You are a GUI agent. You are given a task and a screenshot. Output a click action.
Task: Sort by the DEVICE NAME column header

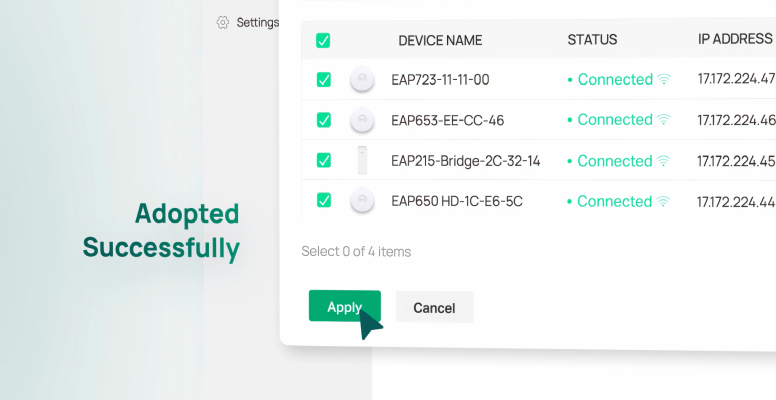tap(440, 41)
